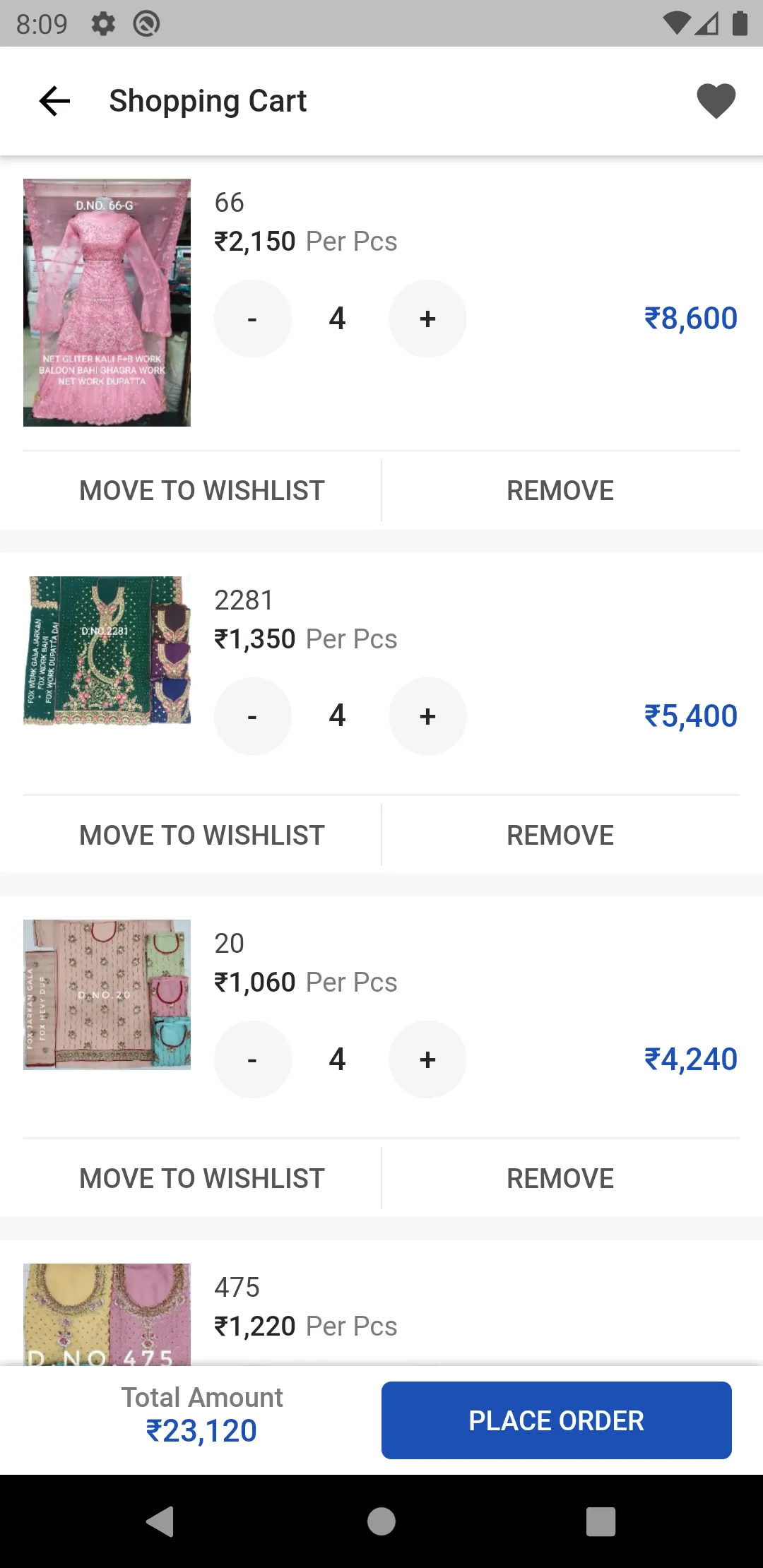This screenshot has width=763, height=1568.
Task: Open item 475 product thumbnail
Action: tap(107, 1314)
